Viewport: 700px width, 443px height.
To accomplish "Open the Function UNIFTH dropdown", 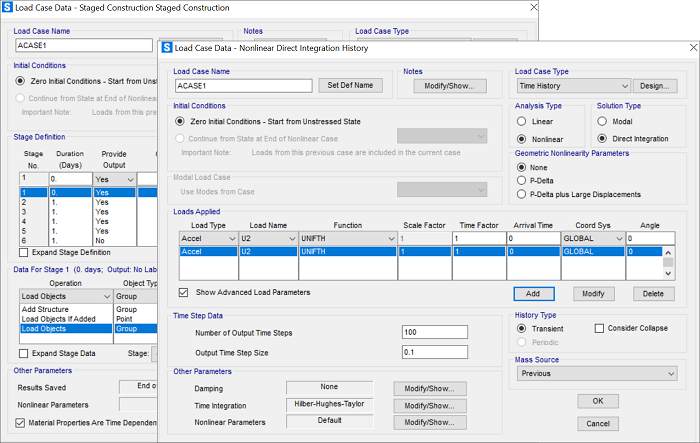I will [x=347, y=238].
